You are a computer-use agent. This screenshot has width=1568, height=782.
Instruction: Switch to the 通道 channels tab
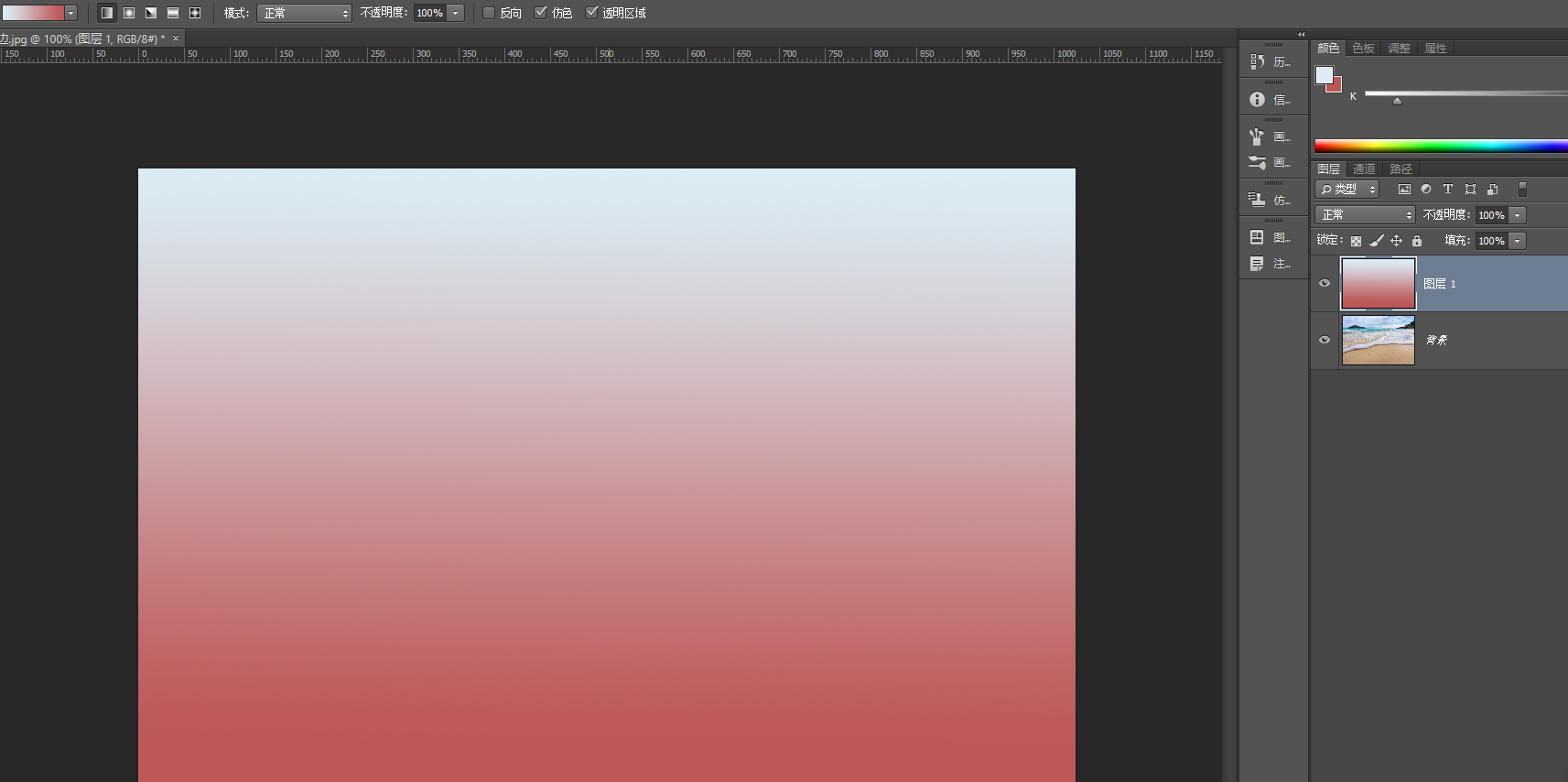tap(1364, 169)
